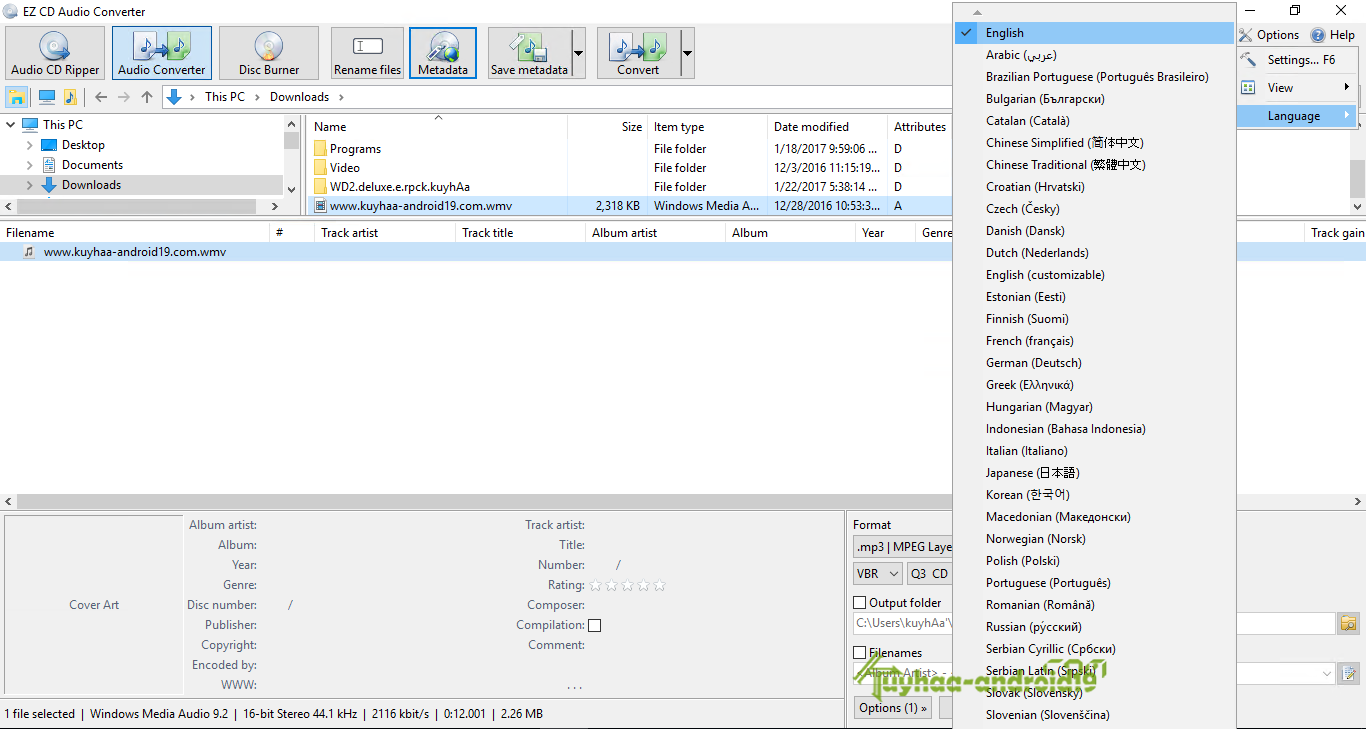Click folder tree vertical scrollbar down arrow
Viewport: 1366px width, 729px height.
point(291,189)
